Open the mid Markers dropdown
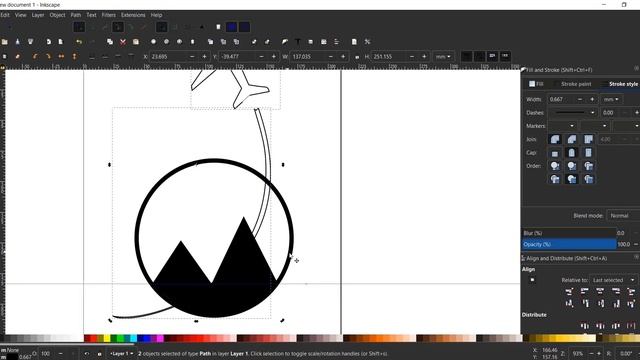This screenshot has height=360, width=640. pos(595,126)
